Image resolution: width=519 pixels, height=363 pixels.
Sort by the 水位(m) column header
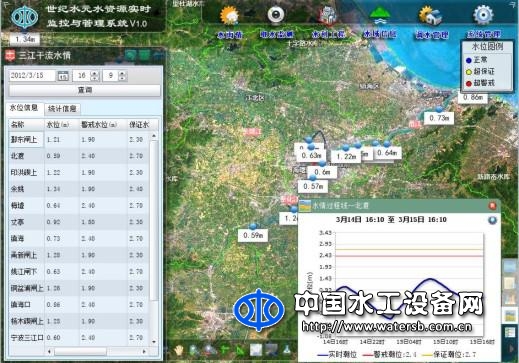[62, 125]
